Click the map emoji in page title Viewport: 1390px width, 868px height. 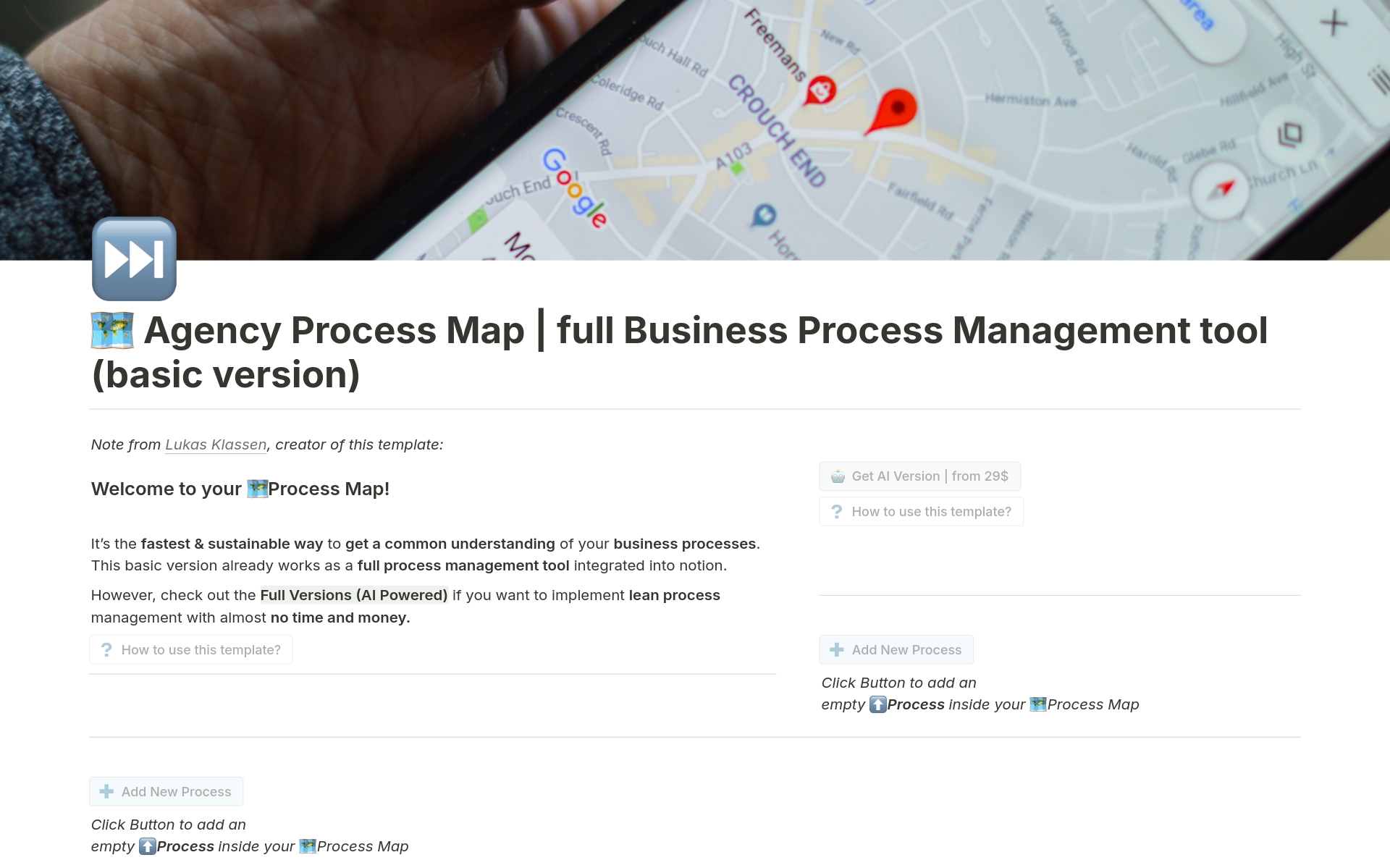click(x=112, y=330)
